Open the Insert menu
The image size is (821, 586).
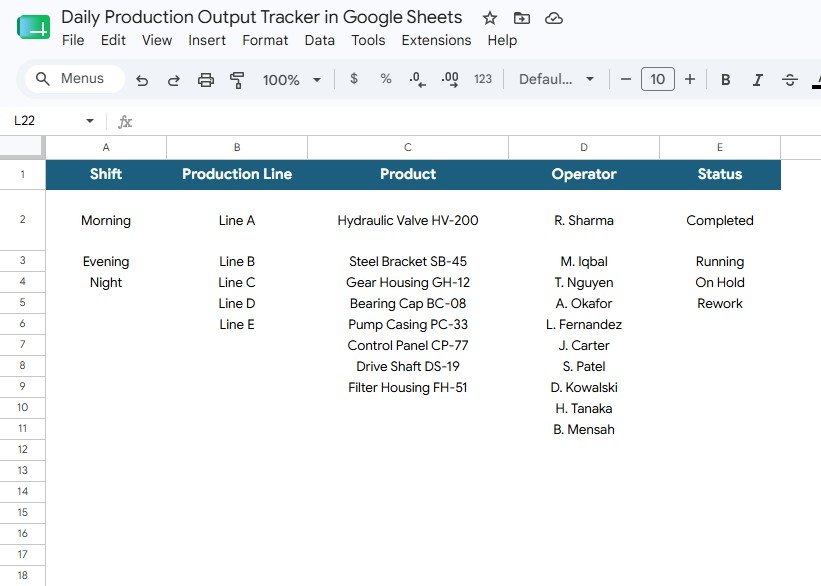207,40
